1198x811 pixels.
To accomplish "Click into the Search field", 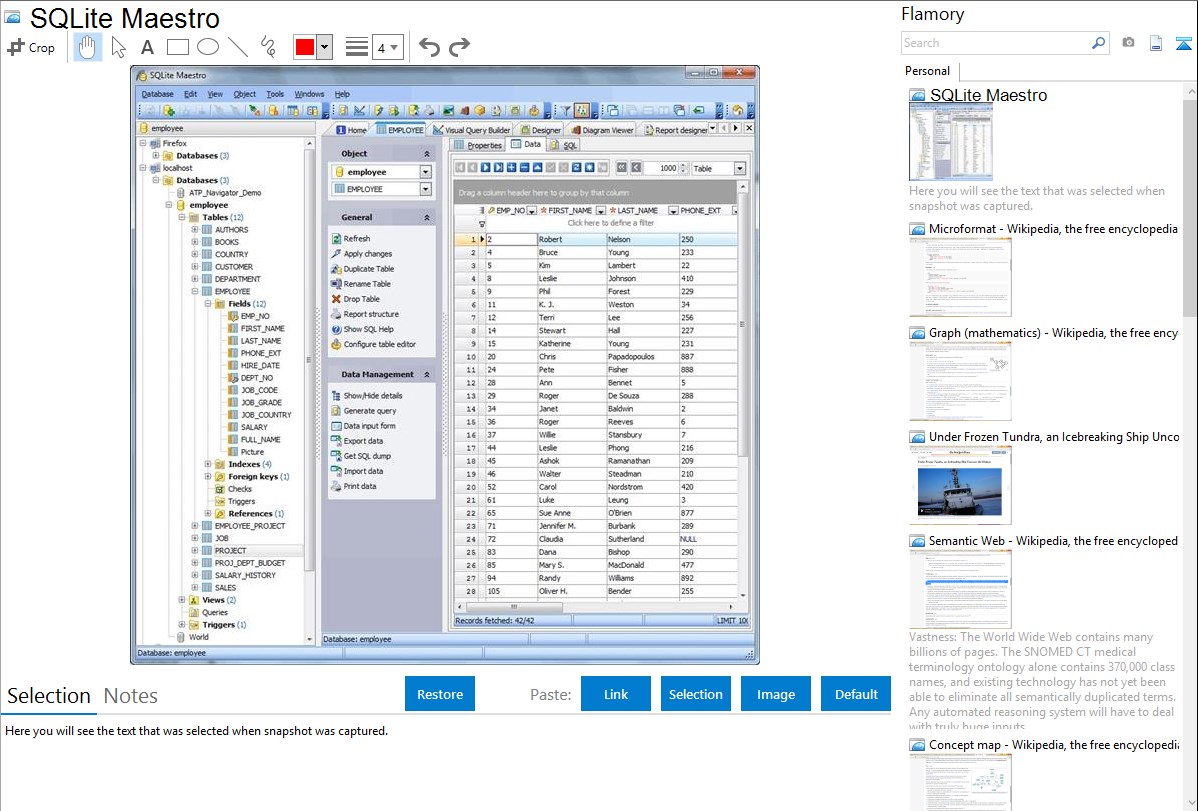I will pyautogui.click(x=995, y=43).
